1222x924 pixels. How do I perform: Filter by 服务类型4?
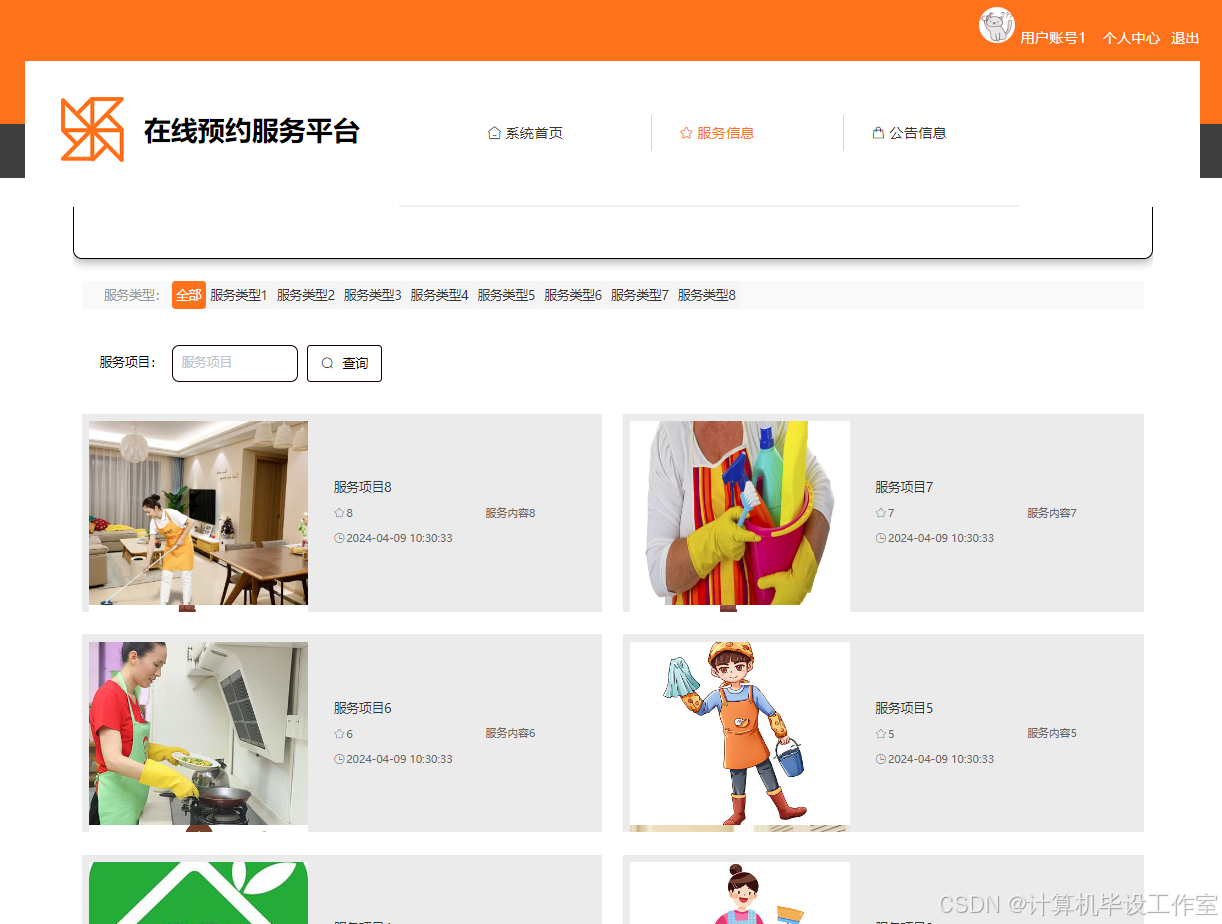(x=440, y=295)
